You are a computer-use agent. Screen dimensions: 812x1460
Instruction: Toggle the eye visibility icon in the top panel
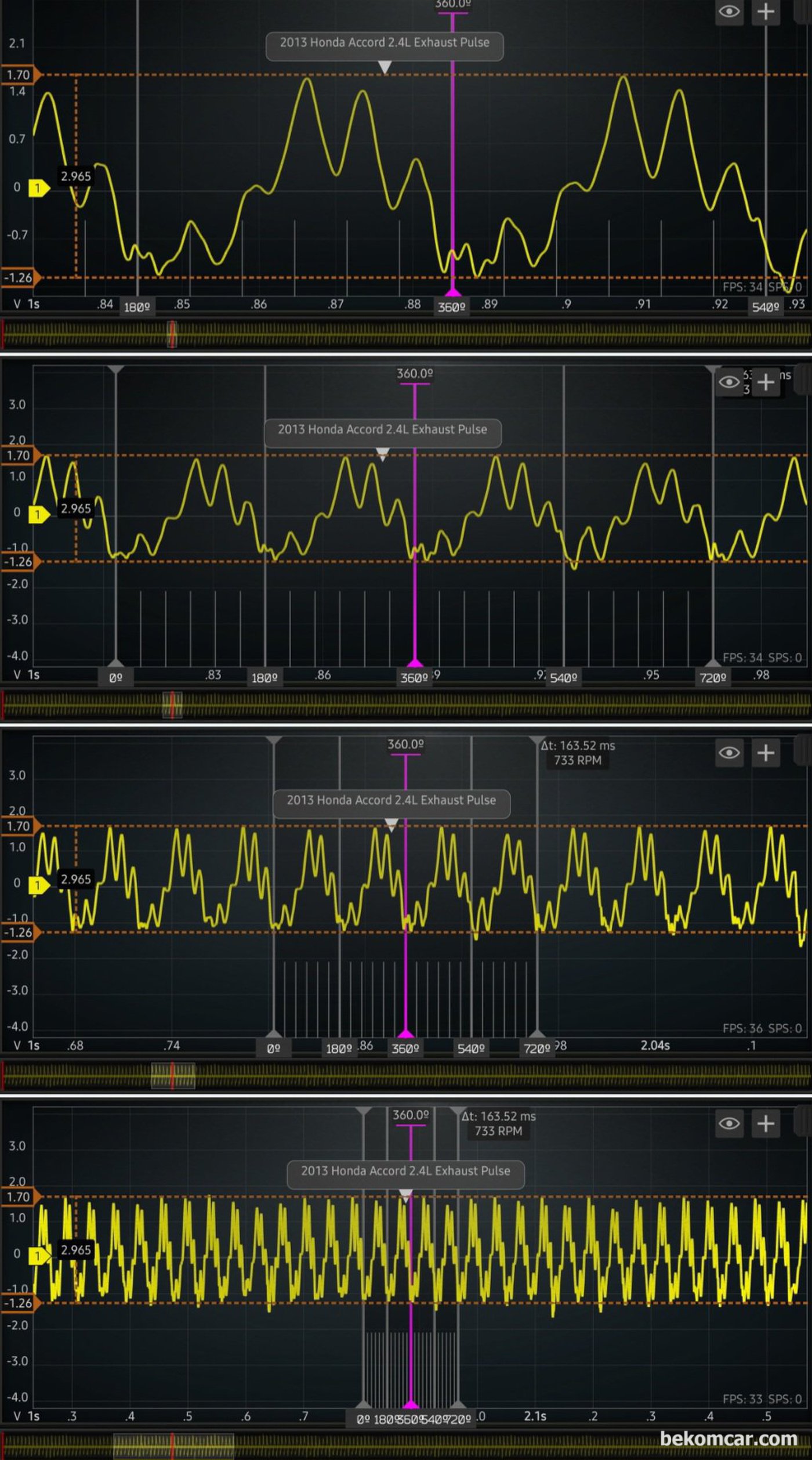(x=729, y=12)
